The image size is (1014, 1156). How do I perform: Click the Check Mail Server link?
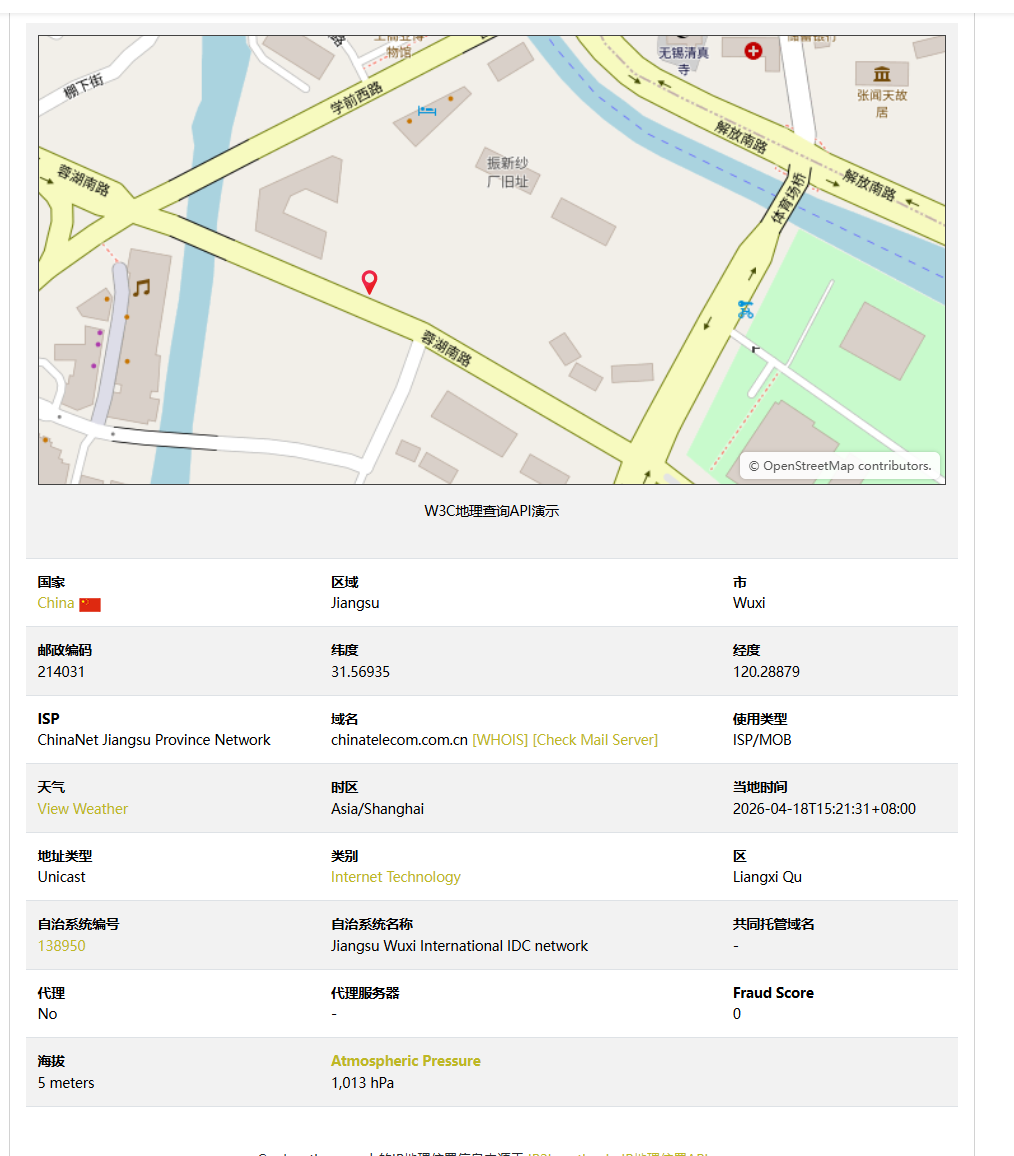click(595, 740)
